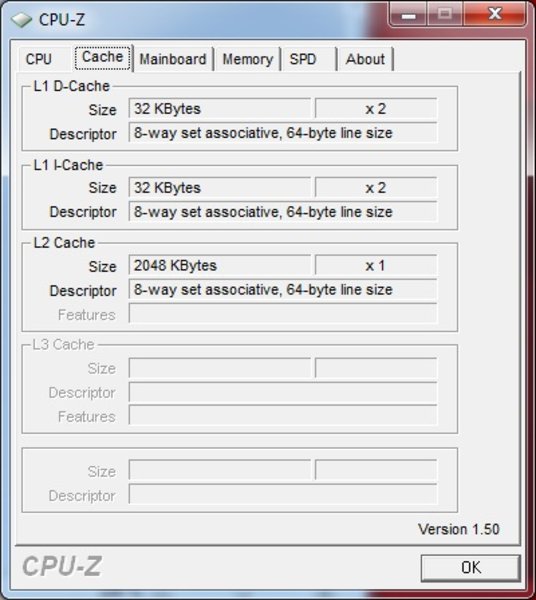Screen dimensions: 536x600
Task: Click the L1 D-Cache descriptor field
Action: pos(283,133)
